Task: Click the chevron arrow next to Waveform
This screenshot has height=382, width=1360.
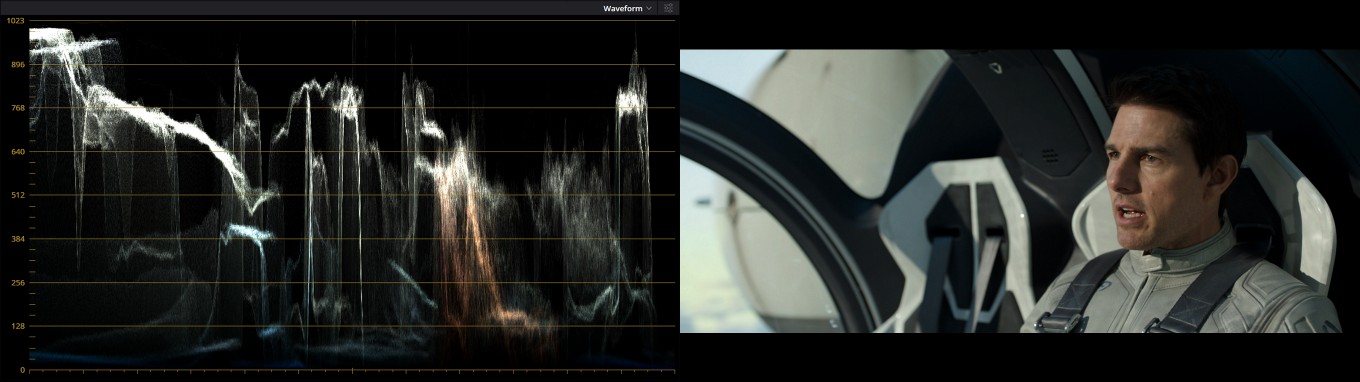Action: 649,8
